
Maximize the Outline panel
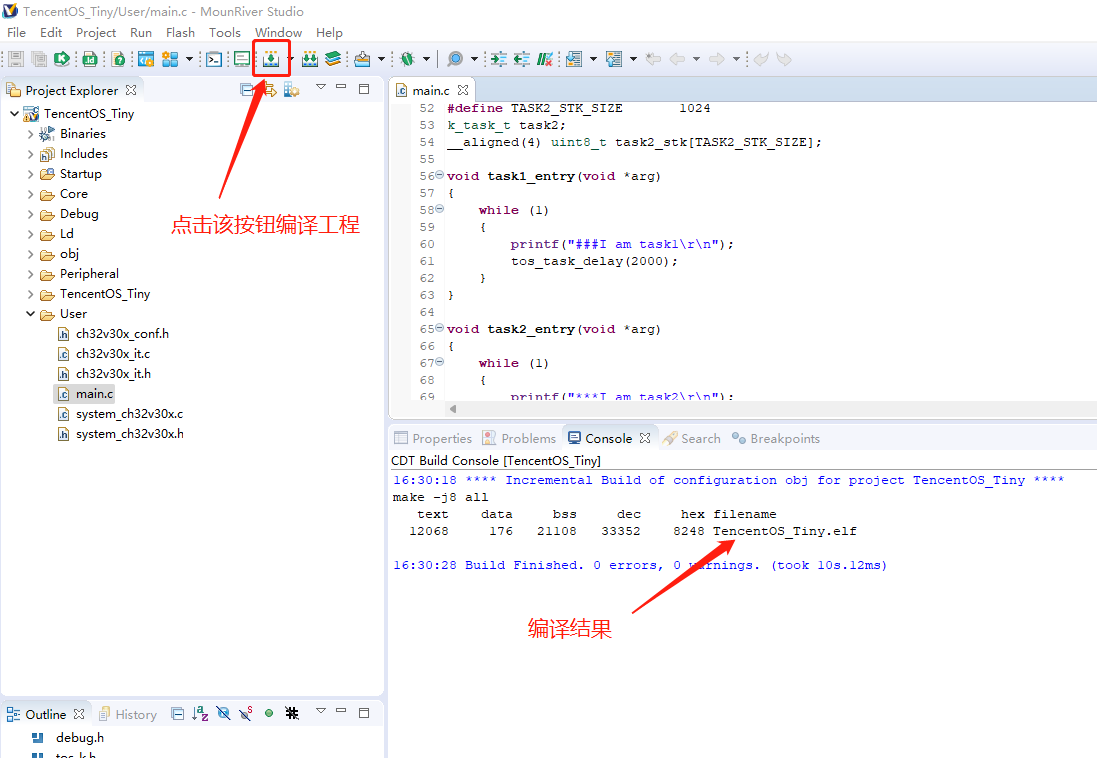(x=364, y=713)
